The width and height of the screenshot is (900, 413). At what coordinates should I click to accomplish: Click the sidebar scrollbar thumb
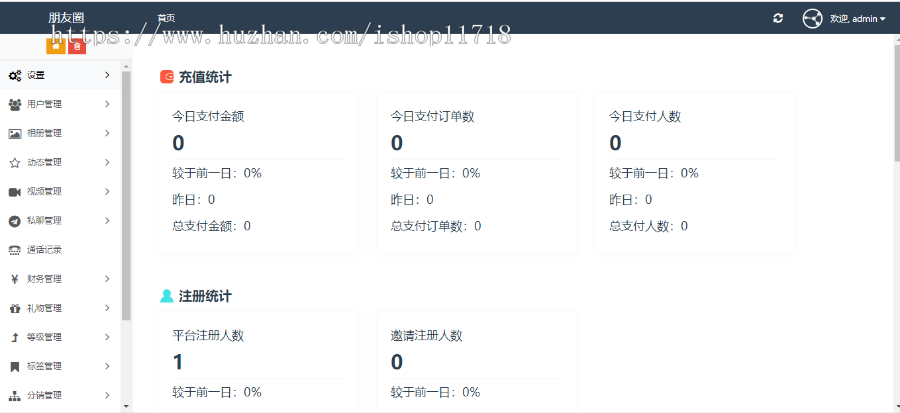coord(126,196)
